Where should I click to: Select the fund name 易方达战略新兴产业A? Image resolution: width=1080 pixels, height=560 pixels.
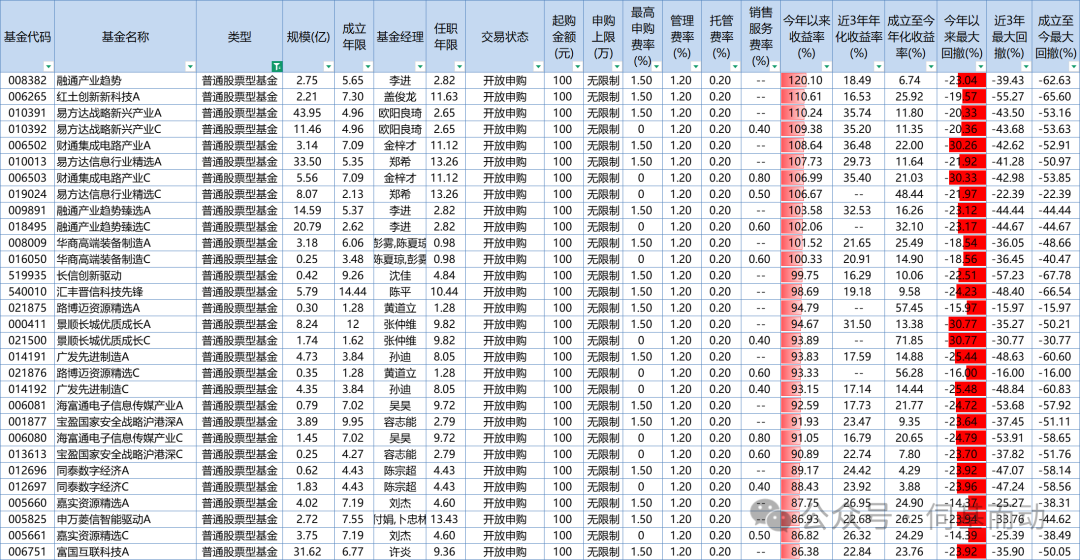109,113
